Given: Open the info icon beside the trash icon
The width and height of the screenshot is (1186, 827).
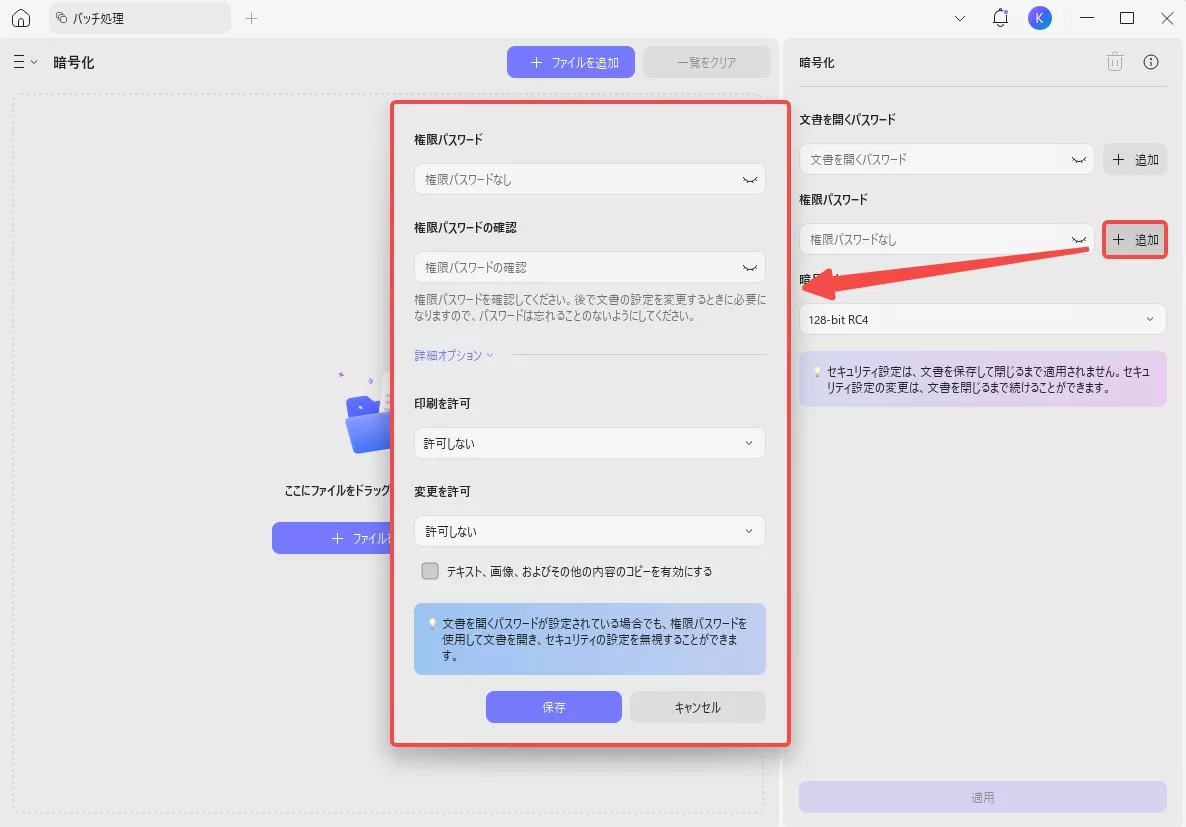Looking at the screenshot, I should tap(1150, 61).
